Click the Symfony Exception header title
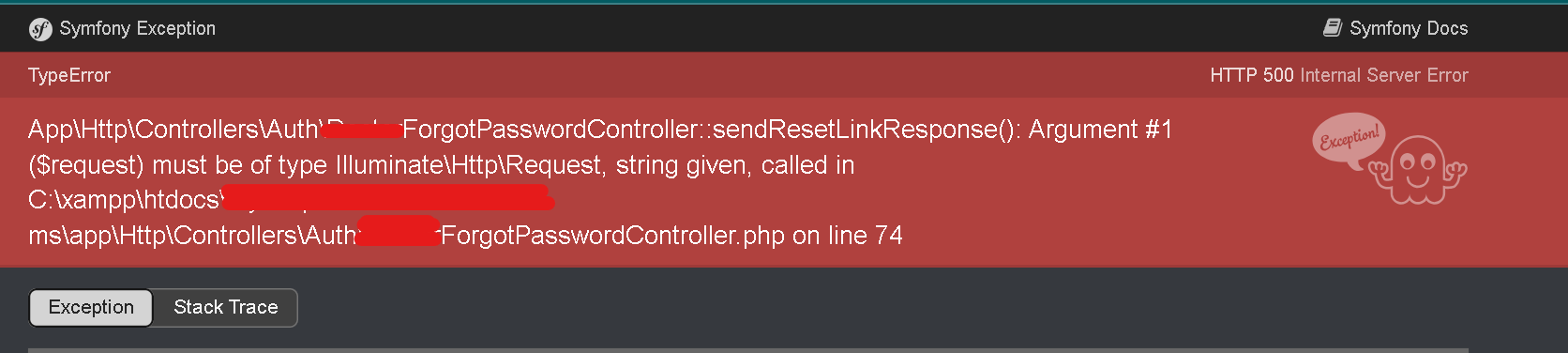1568x353 pixels. (137, 28)
